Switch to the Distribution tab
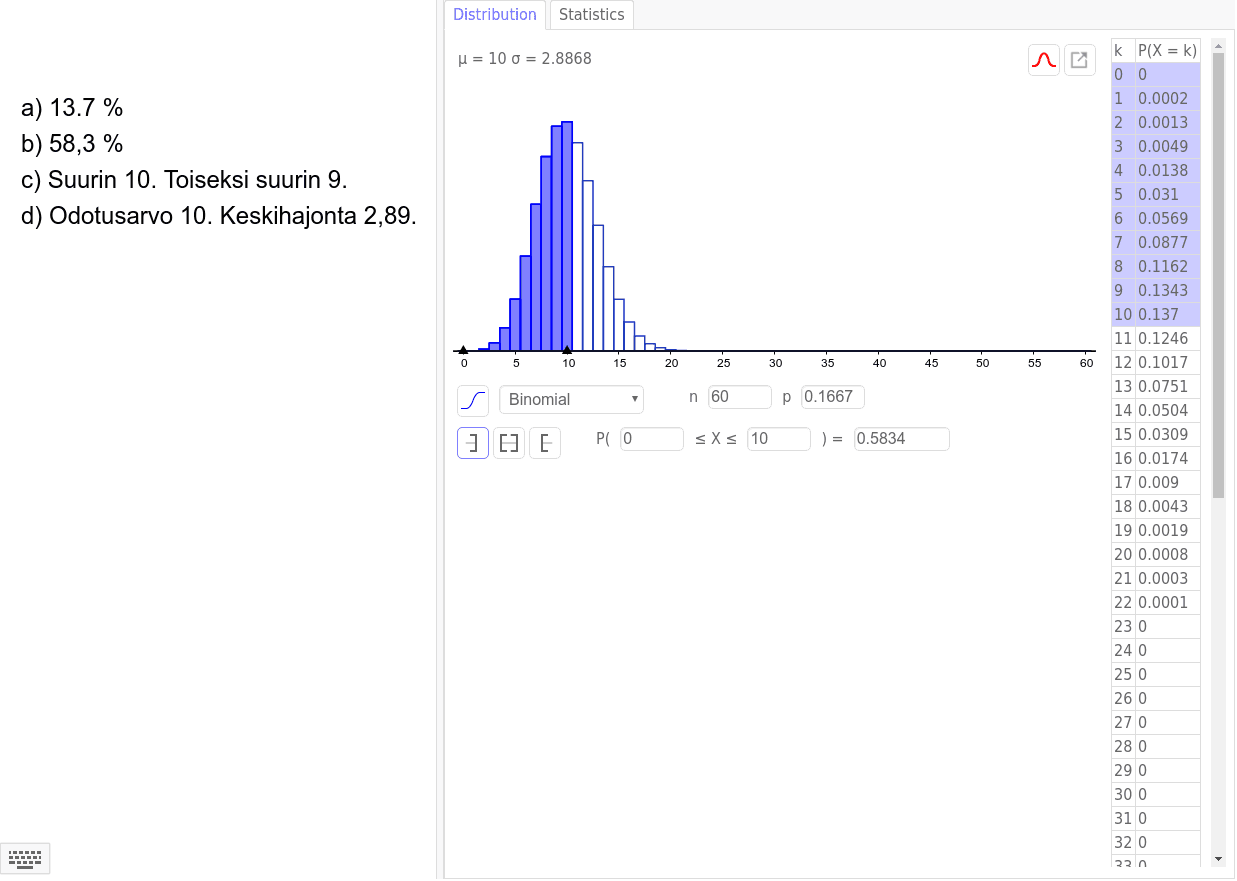The height and width of the screenshot is (881, 1237). [x=495, y=15]
